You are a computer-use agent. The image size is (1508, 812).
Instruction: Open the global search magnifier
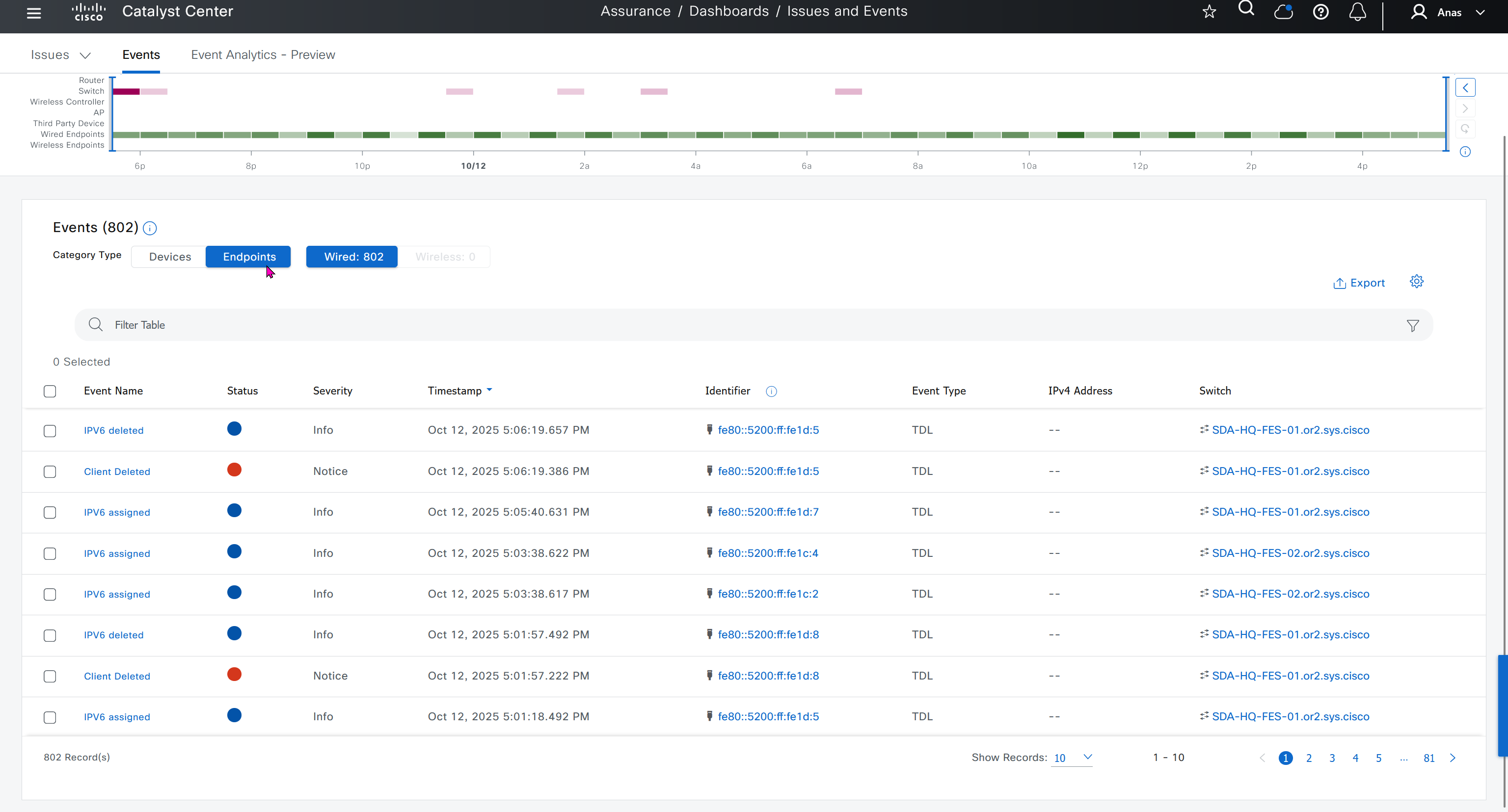pos(1246,9)
